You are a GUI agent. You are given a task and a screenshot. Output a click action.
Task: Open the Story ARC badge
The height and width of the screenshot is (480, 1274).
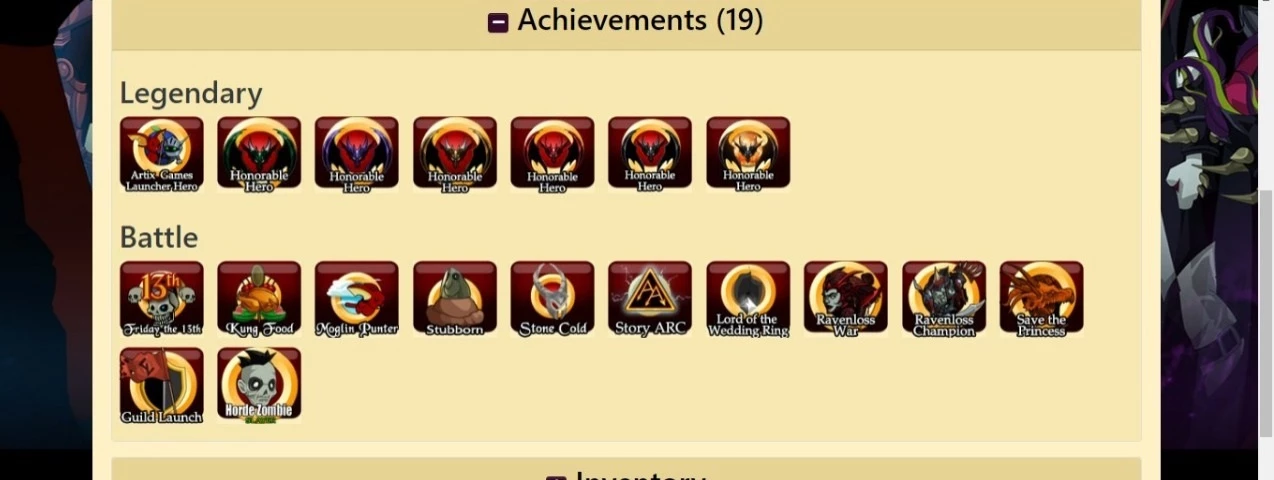[x=650, y=298]
